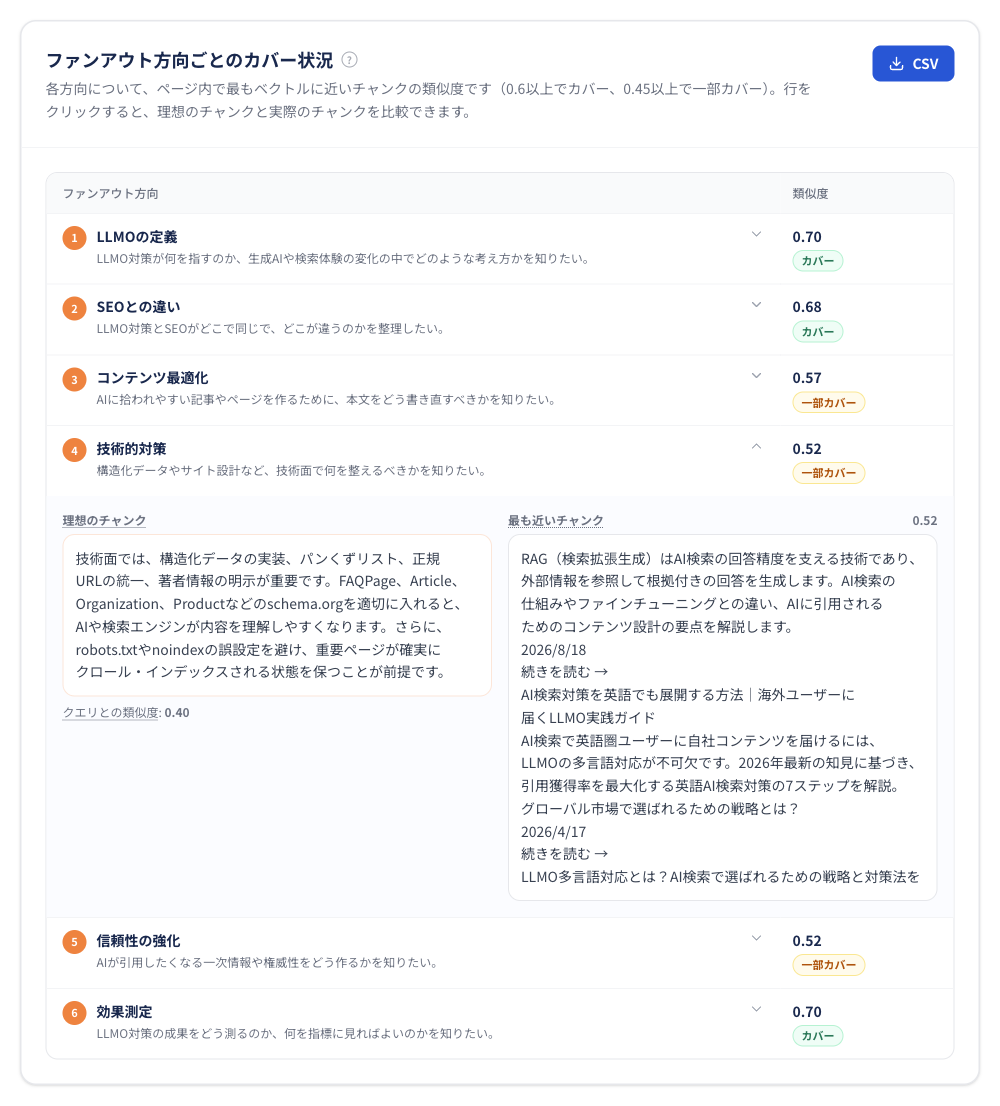1000x1106 pixels.
Task: Open help tooltip next to カバー状況 heading
Action: [349, 60]
